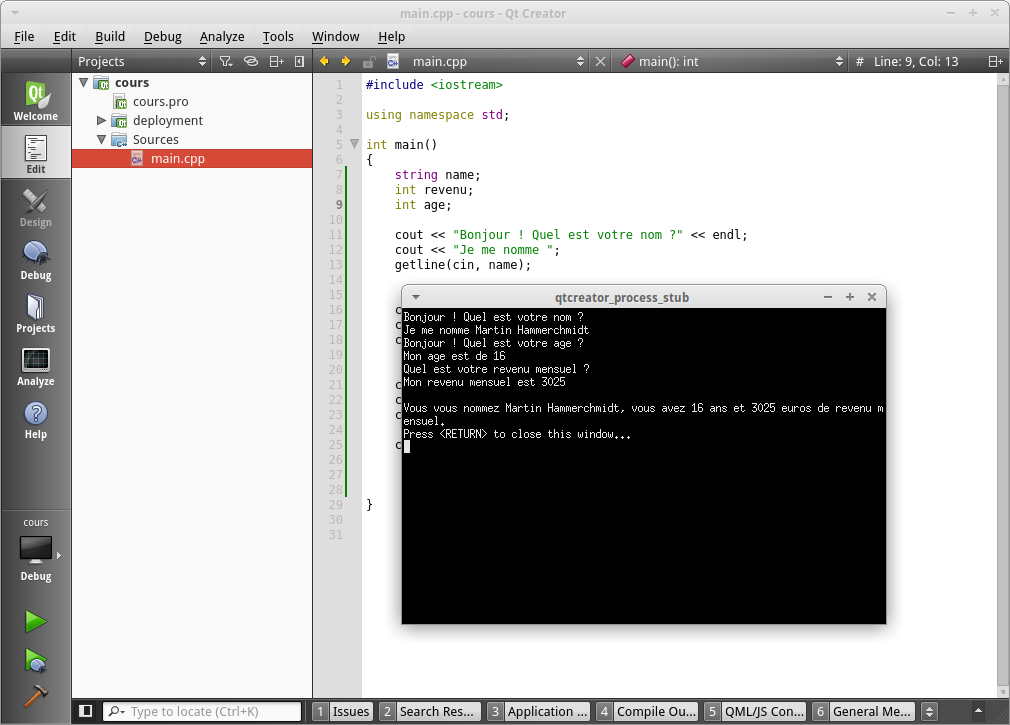Open the Projects view dropdown

tap(142, 61)
